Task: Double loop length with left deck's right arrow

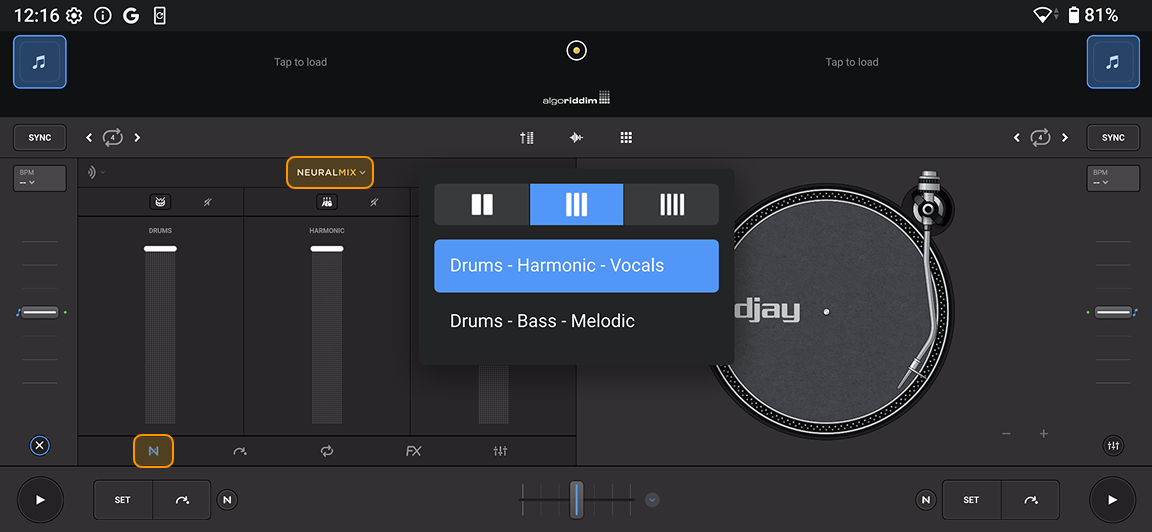Action: [x=137, y=137]
